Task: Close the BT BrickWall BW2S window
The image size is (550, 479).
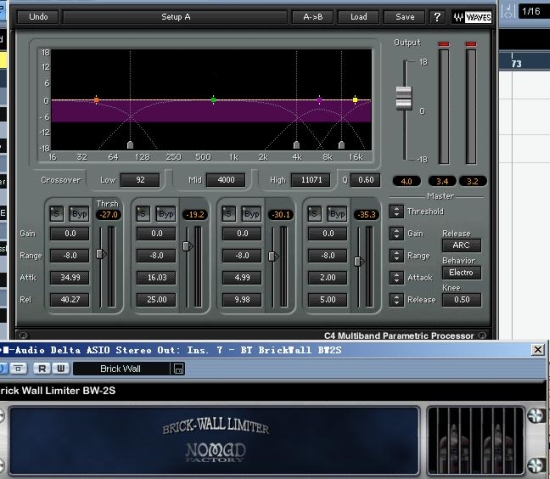Action: [538, 350]
